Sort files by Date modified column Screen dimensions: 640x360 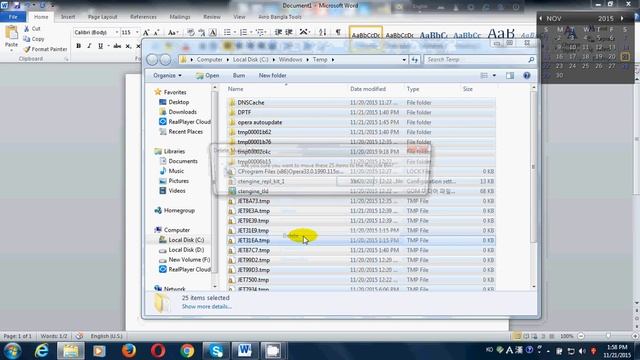[x=368, y=89]
